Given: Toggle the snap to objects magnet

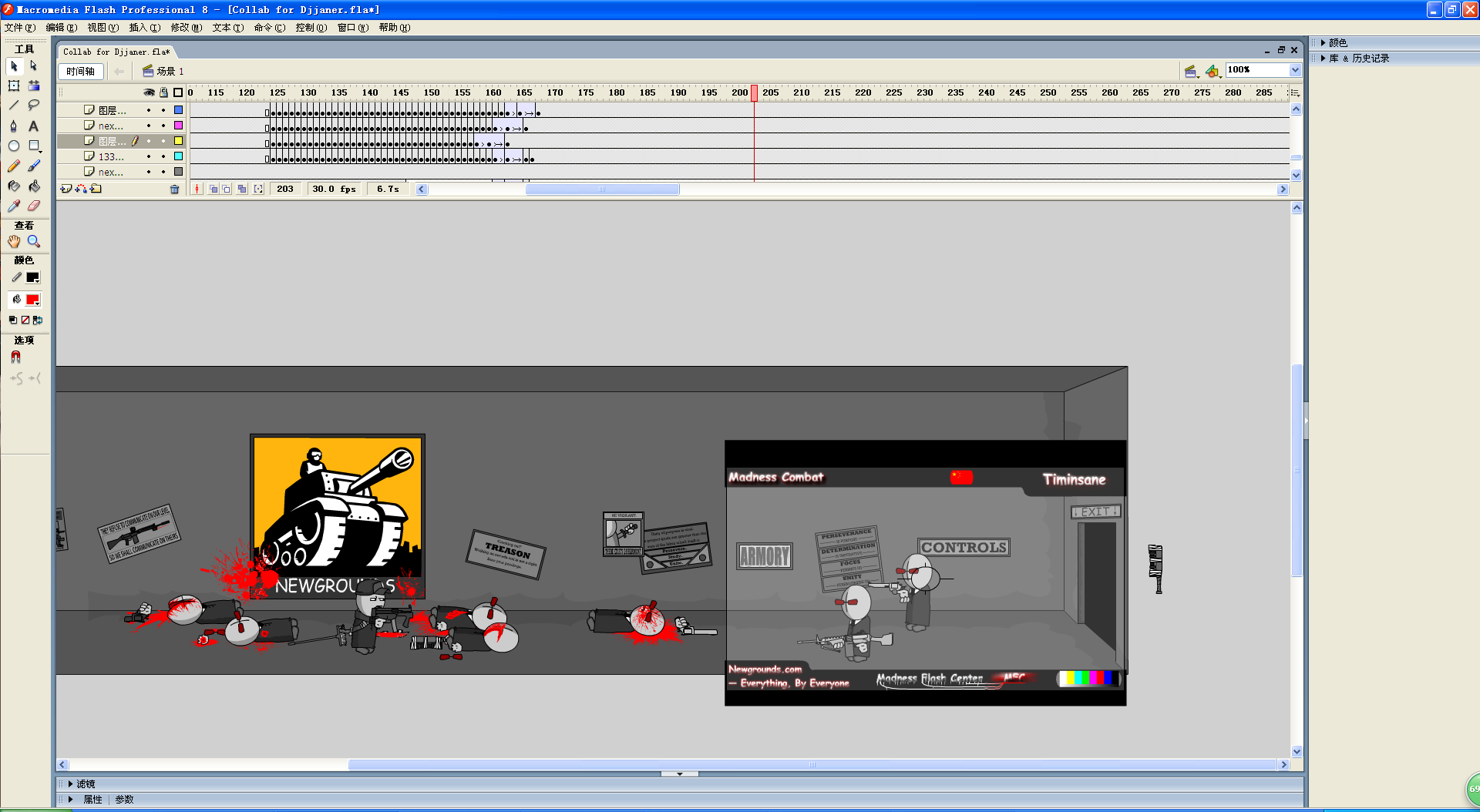Looking at the screenshot, I should pyautogui.click(x=15, y=357).
